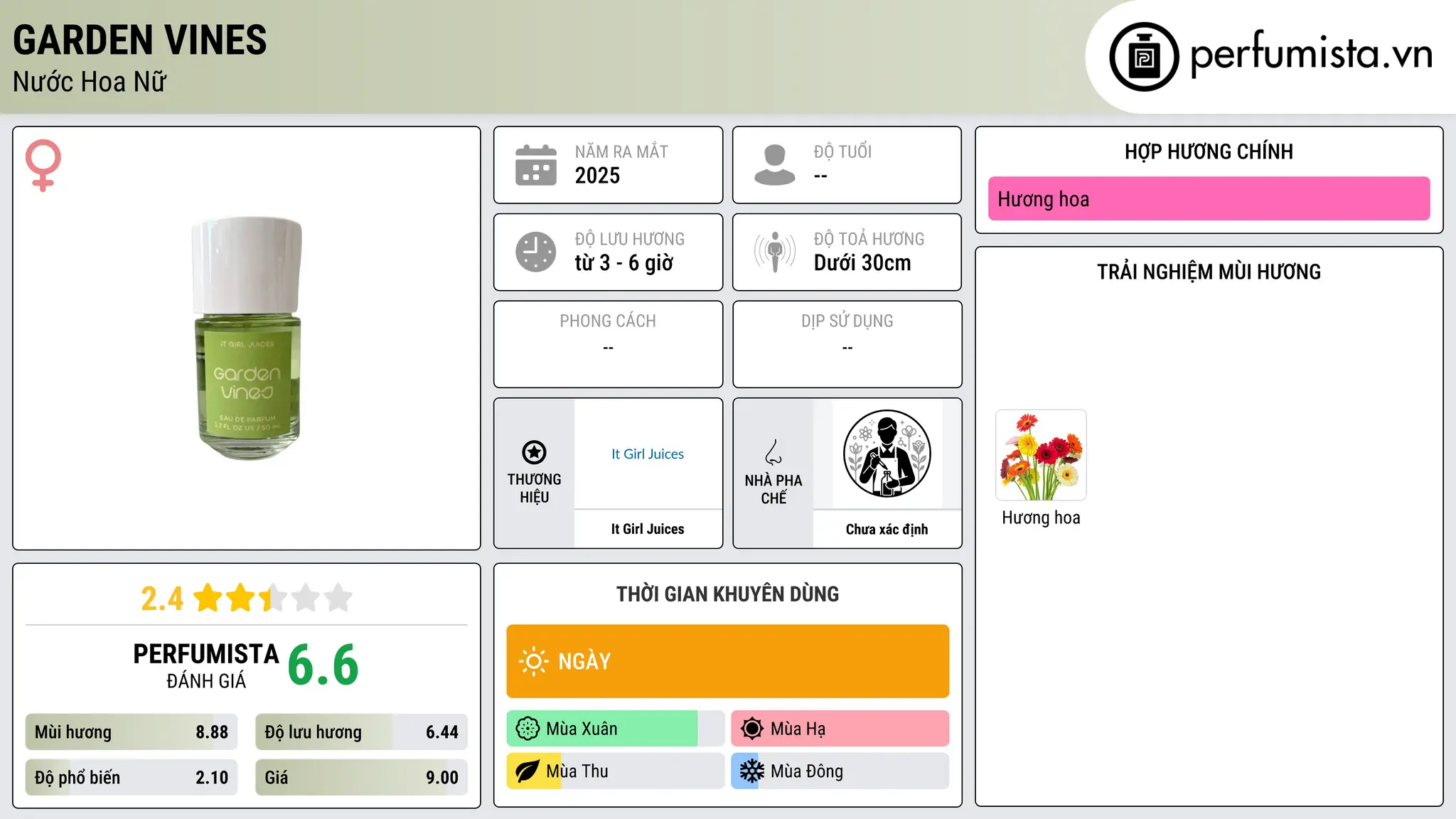Click the sun icon for Mùa Hạ
Image resolution: width=1456 pixels, height=819 pixels.
[x=752, y=729]
